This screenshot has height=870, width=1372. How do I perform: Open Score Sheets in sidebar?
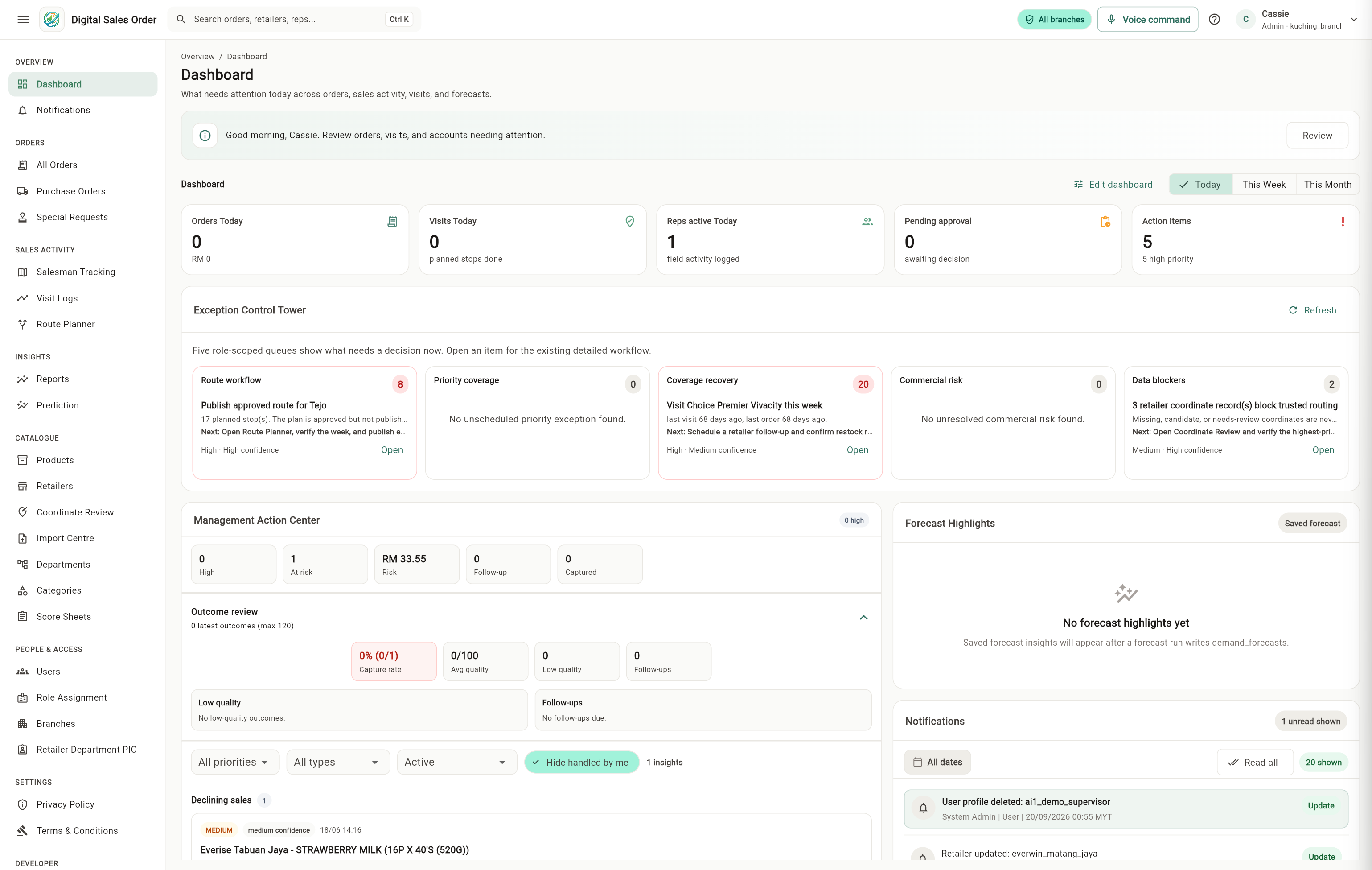point(83,616)
